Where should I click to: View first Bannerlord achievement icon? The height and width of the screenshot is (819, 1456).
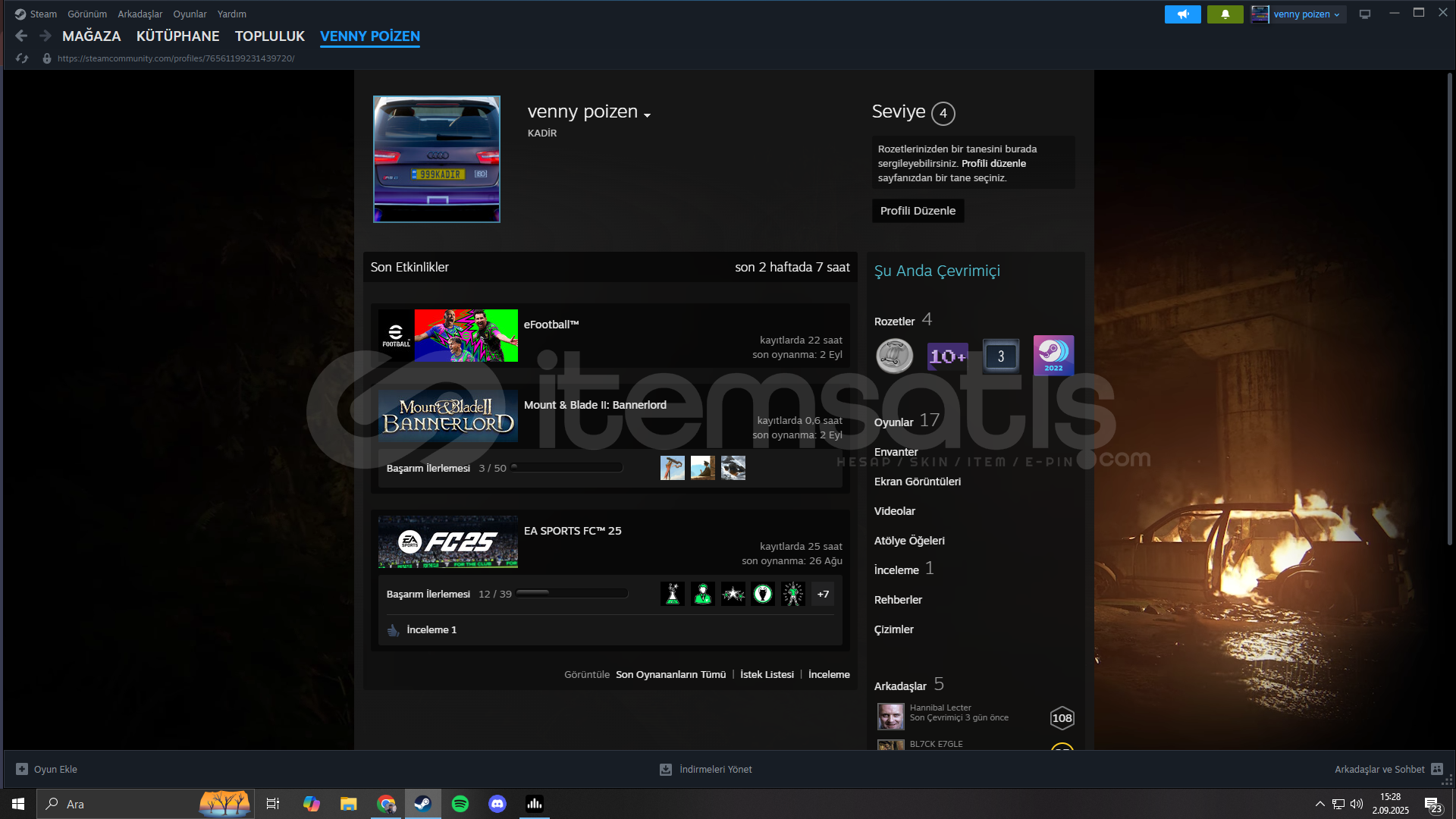pos(673,468)
